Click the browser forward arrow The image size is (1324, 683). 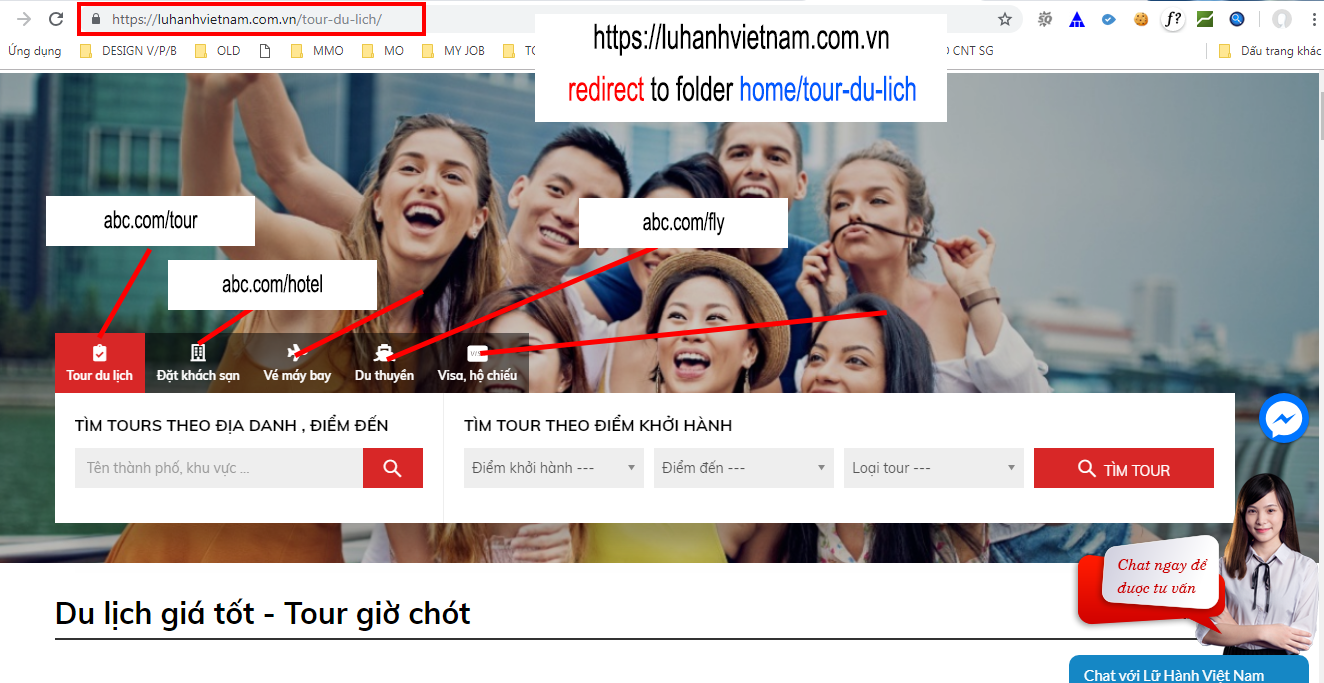click(25, 18)
